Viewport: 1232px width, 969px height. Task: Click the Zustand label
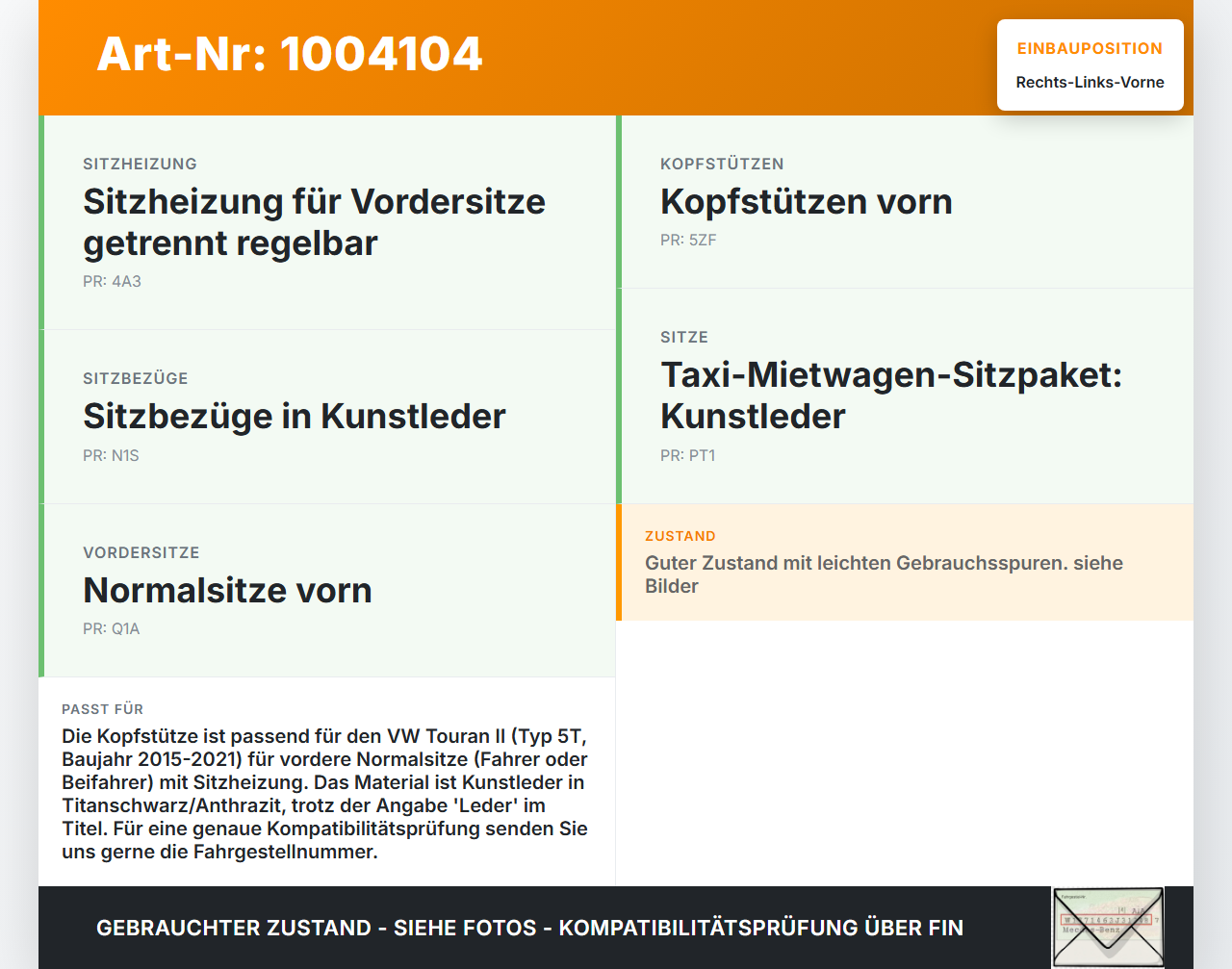(x=680, y=536)
